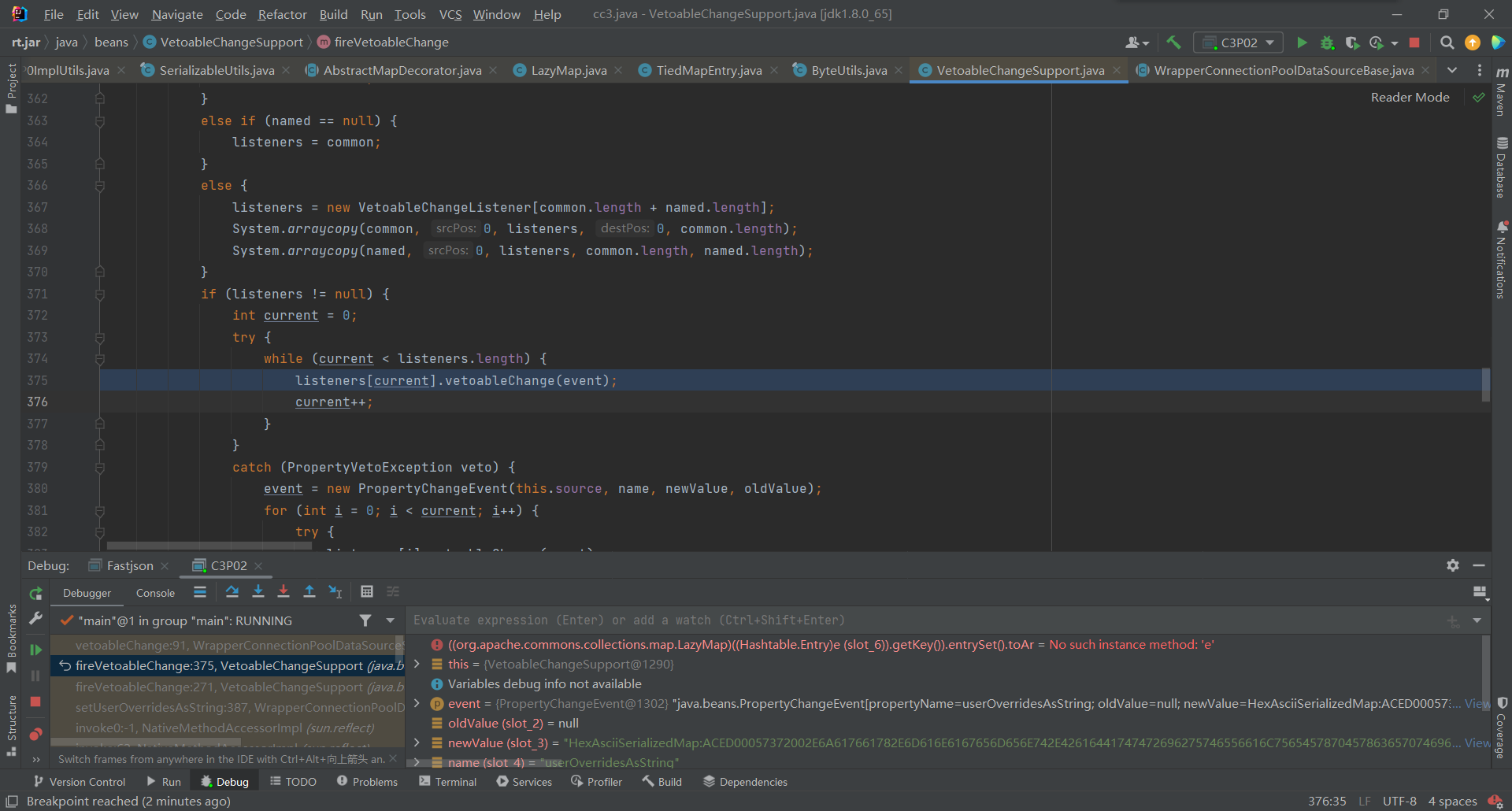
Task: Click Run to Cursor icon
Action: 335,591
